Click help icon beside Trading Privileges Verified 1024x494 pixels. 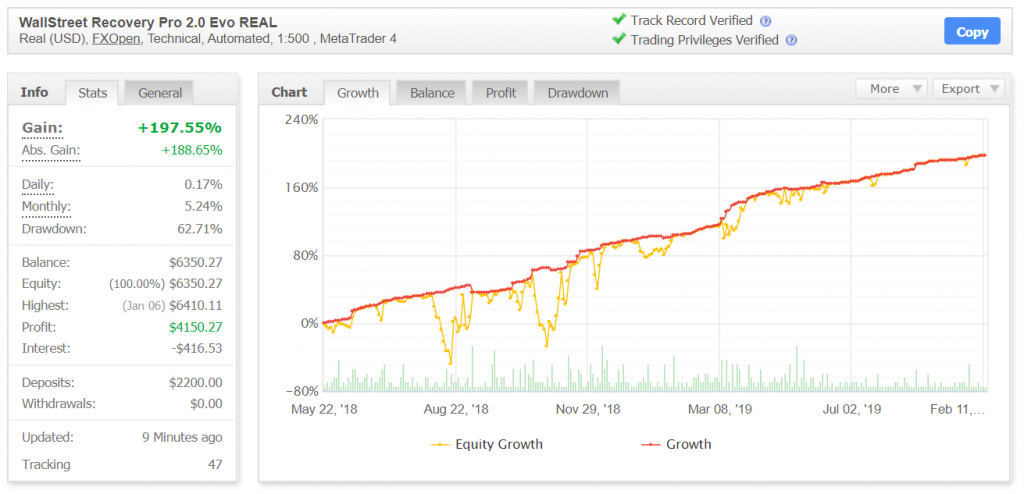coord(791,41)
